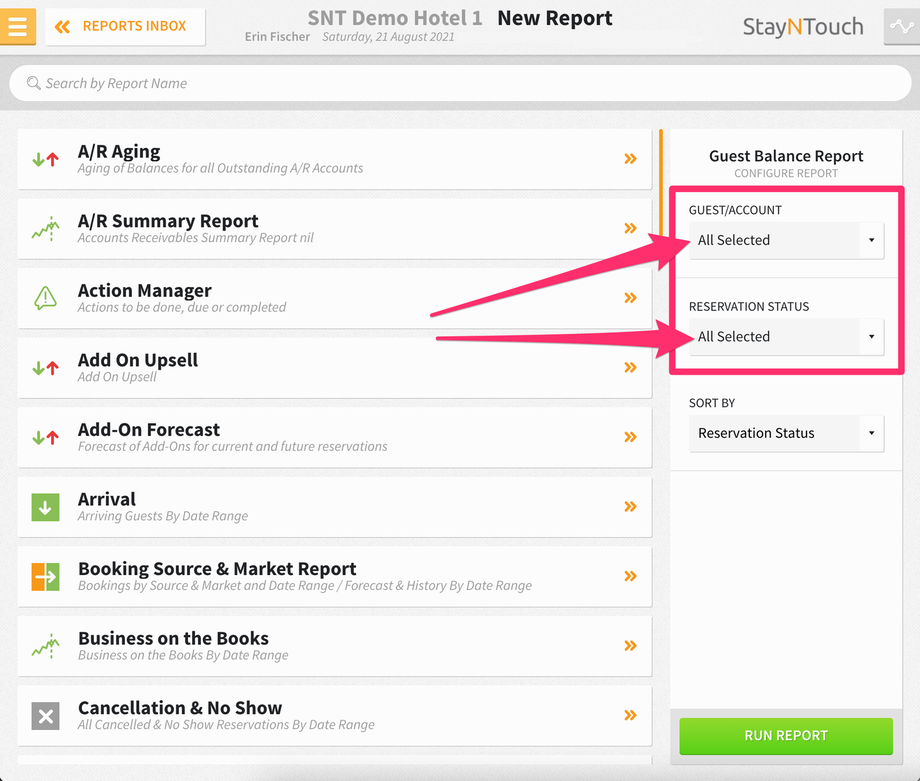This screenshot has width=920, height=781.
Task: Open the Sort By dropdown
Action: click(786, 433)
